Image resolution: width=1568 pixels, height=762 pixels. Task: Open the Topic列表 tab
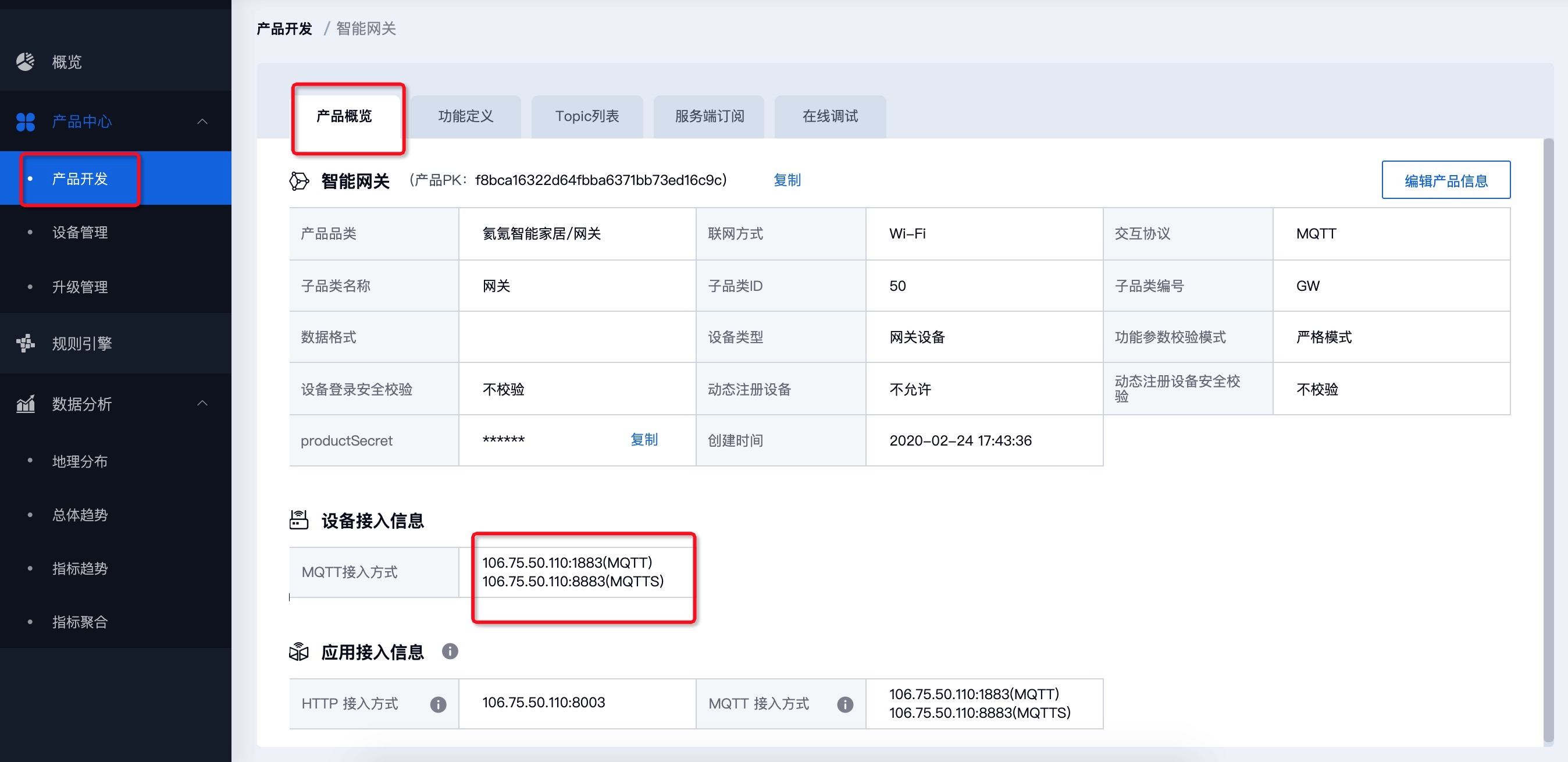(587, 116)
